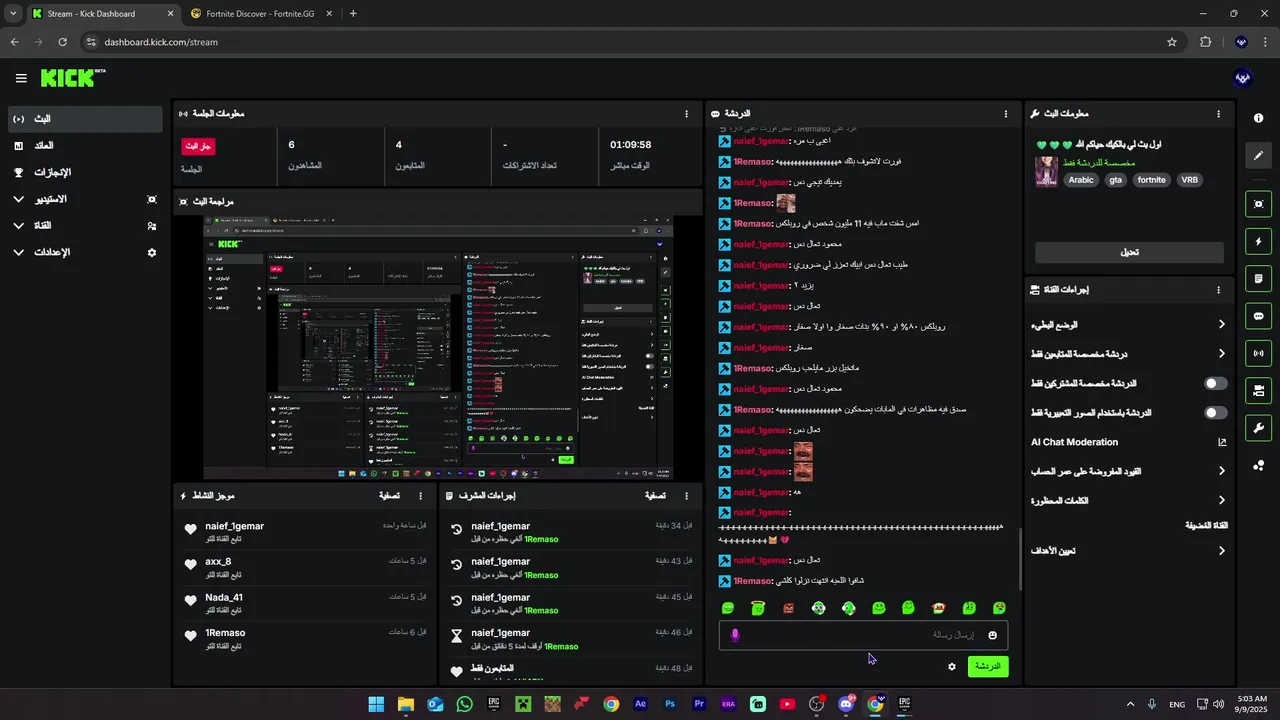
Task: Click the تعديل edit stream info button
Action: click(x=1129, y=252)
